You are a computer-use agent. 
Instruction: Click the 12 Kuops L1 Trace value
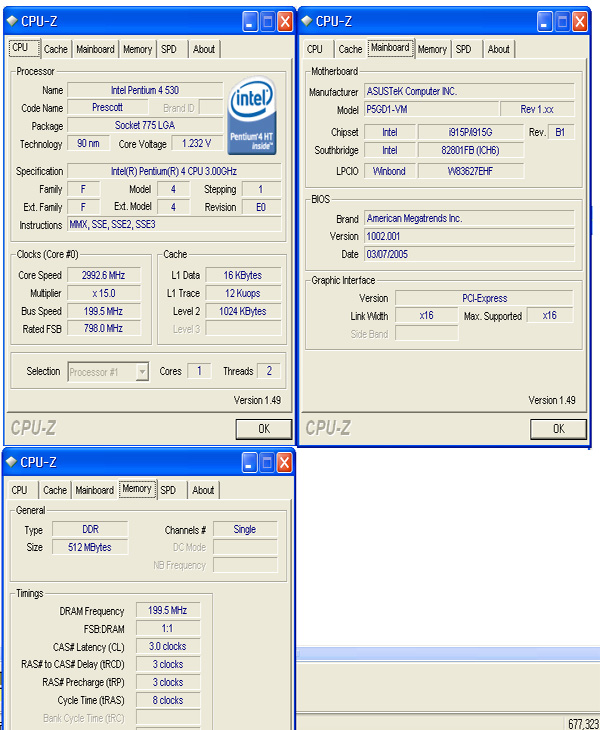[x=243, y=293]
